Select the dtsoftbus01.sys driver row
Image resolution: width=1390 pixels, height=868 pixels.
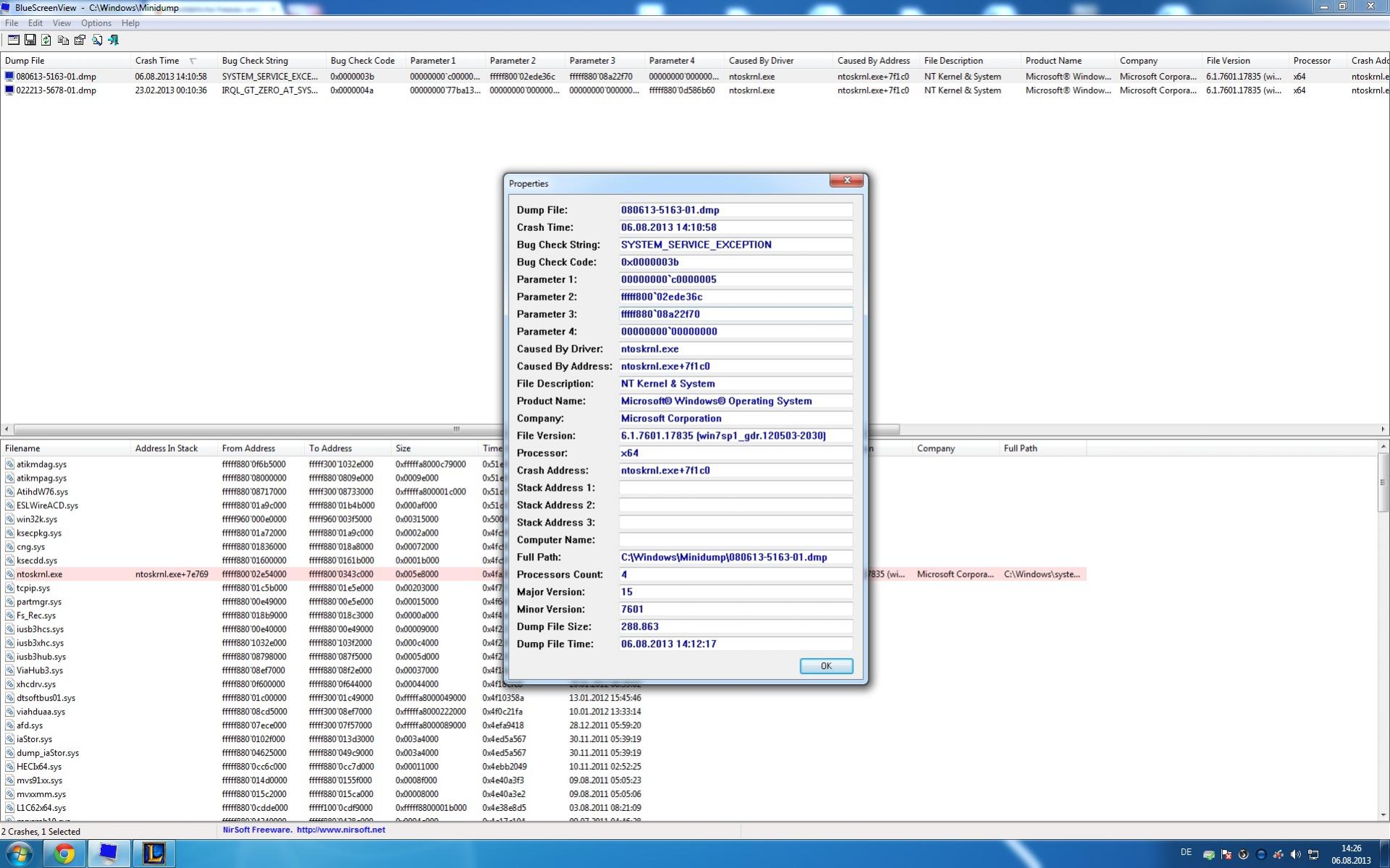point(543,698)
